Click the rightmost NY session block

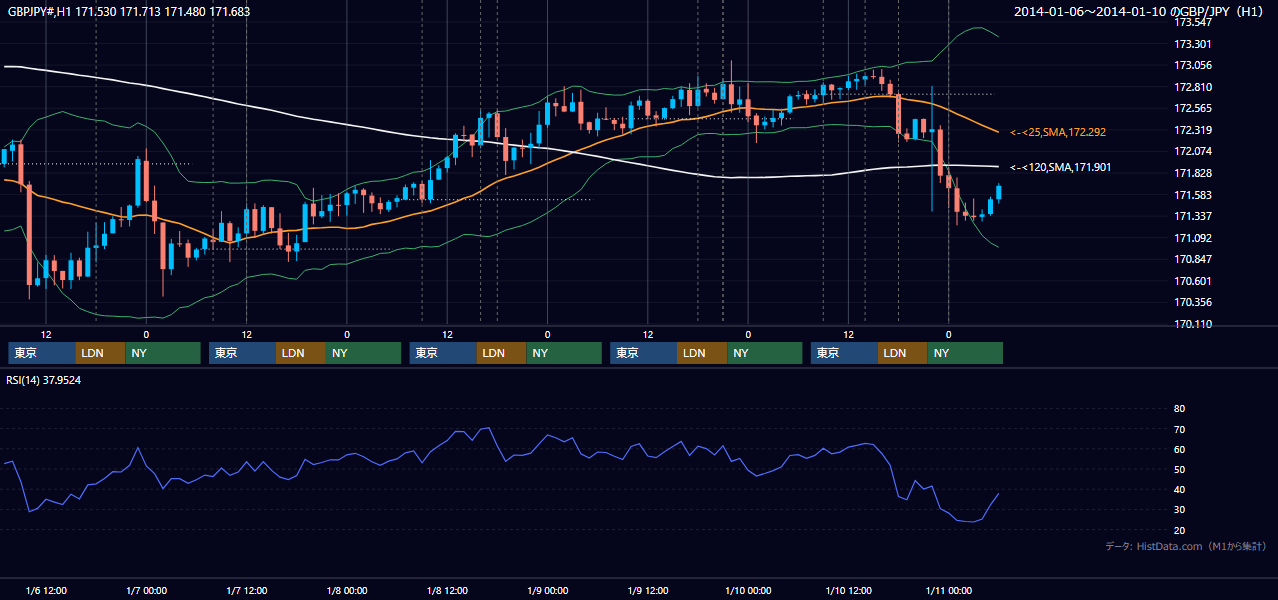click(965, 353)
